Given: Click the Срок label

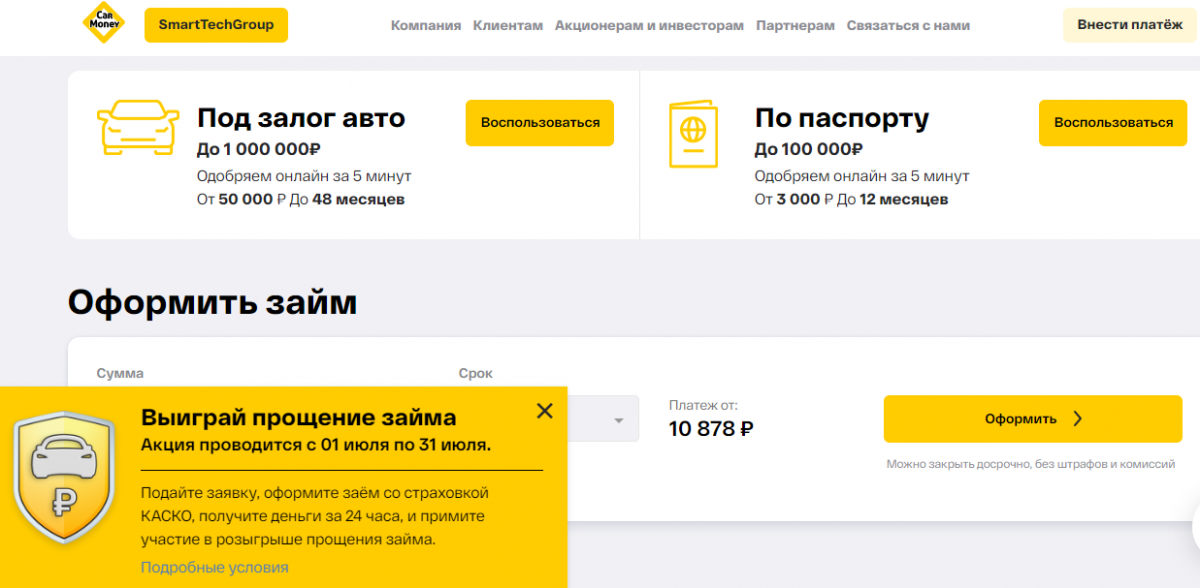Looking at the screenshot, I should 476,373.
